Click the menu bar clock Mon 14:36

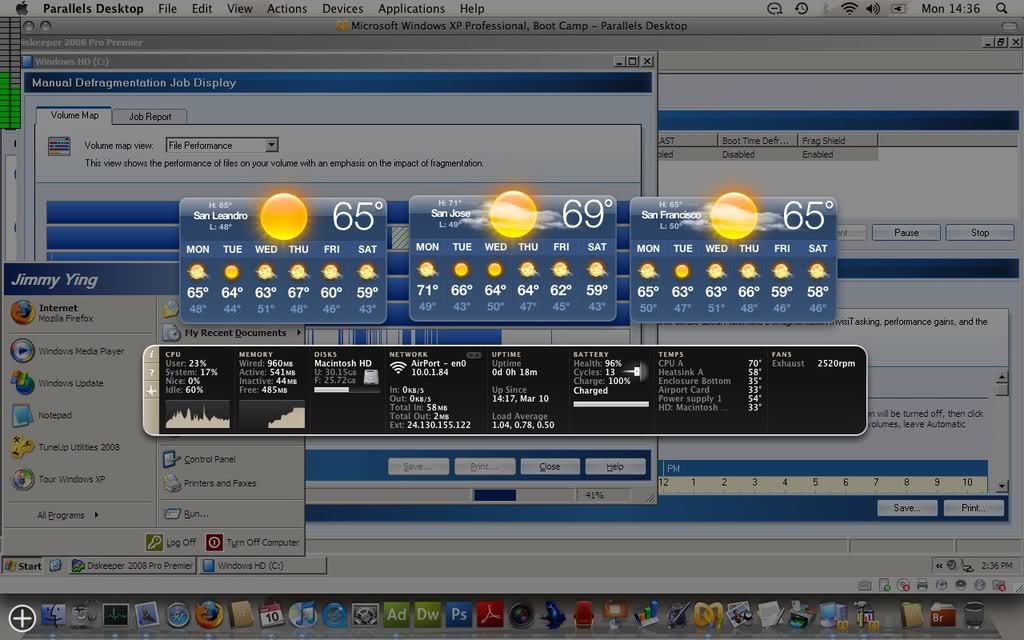[x=950, y=8]
